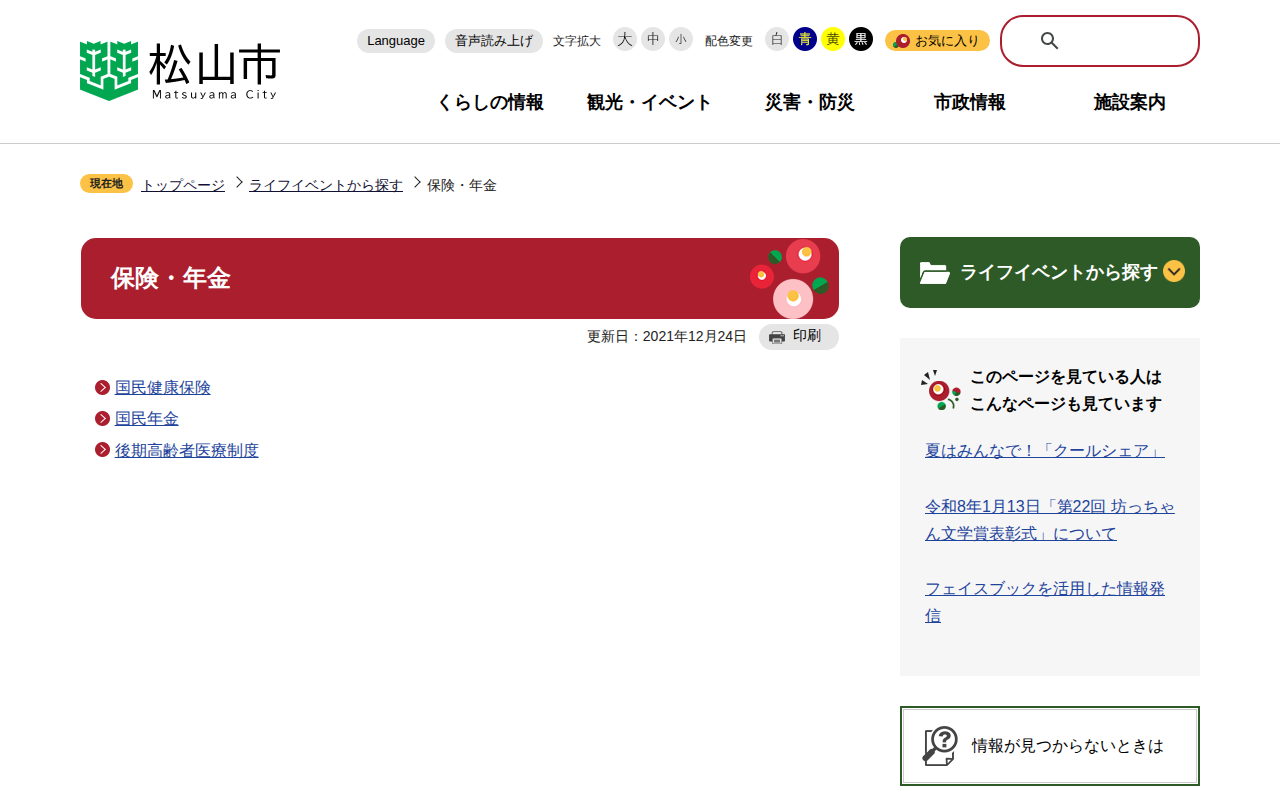
Task: Set text size to 中 (medium)
Action: pyautogui.click(x=653, y=39)
